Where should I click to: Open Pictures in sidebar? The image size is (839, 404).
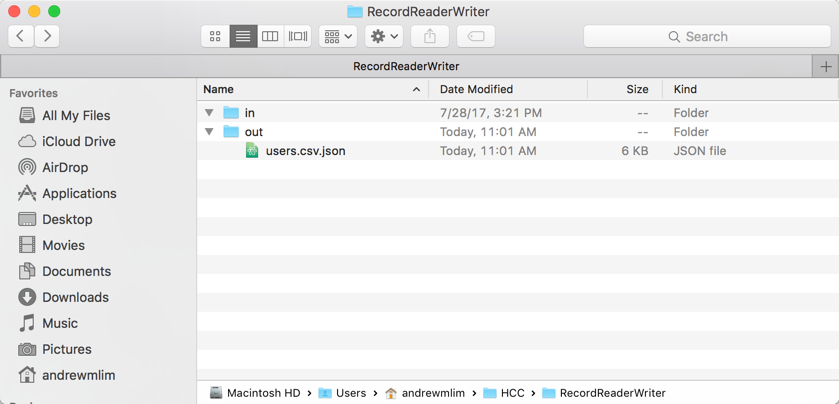coord(67,349)
